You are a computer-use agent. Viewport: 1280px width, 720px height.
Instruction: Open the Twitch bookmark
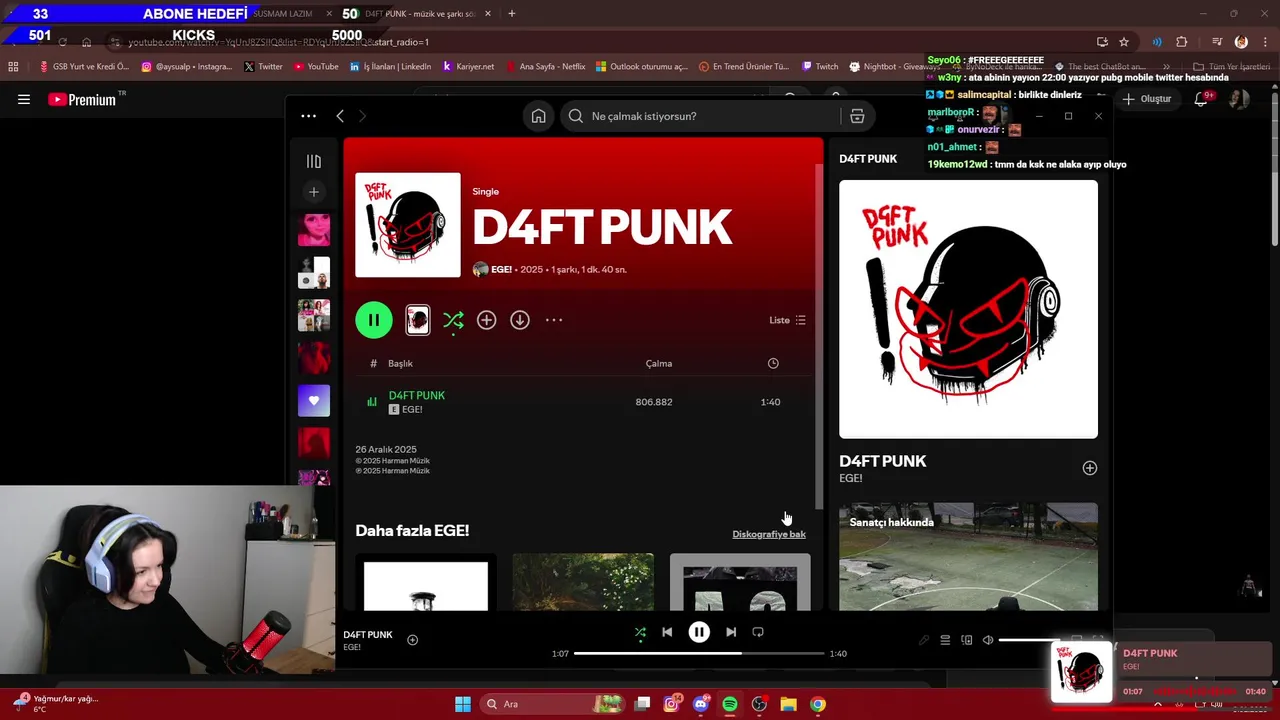coord(820,67)
